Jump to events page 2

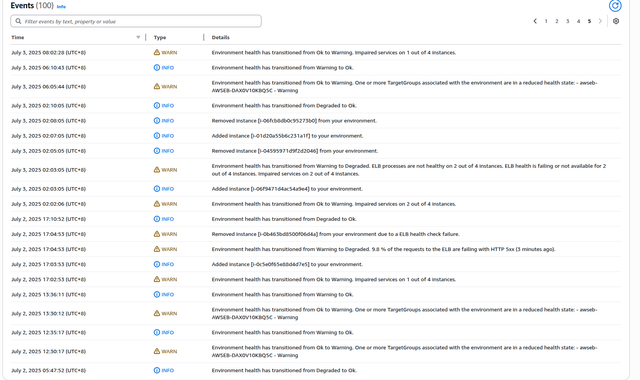pyautogui.click(x=557, y=21)
